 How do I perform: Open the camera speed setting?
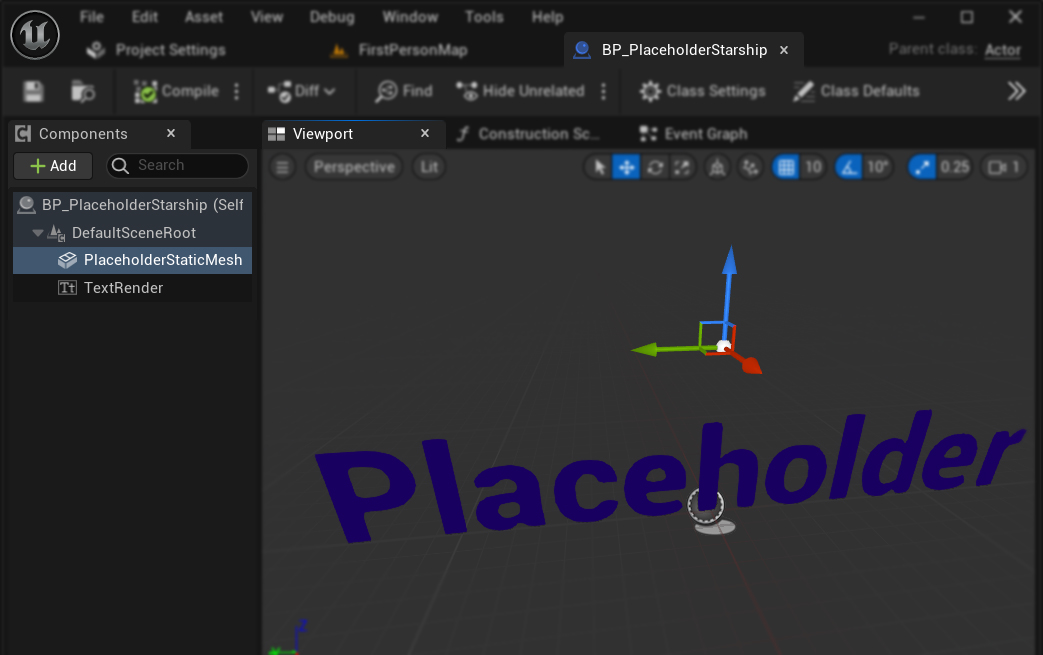click(1004, 167)
